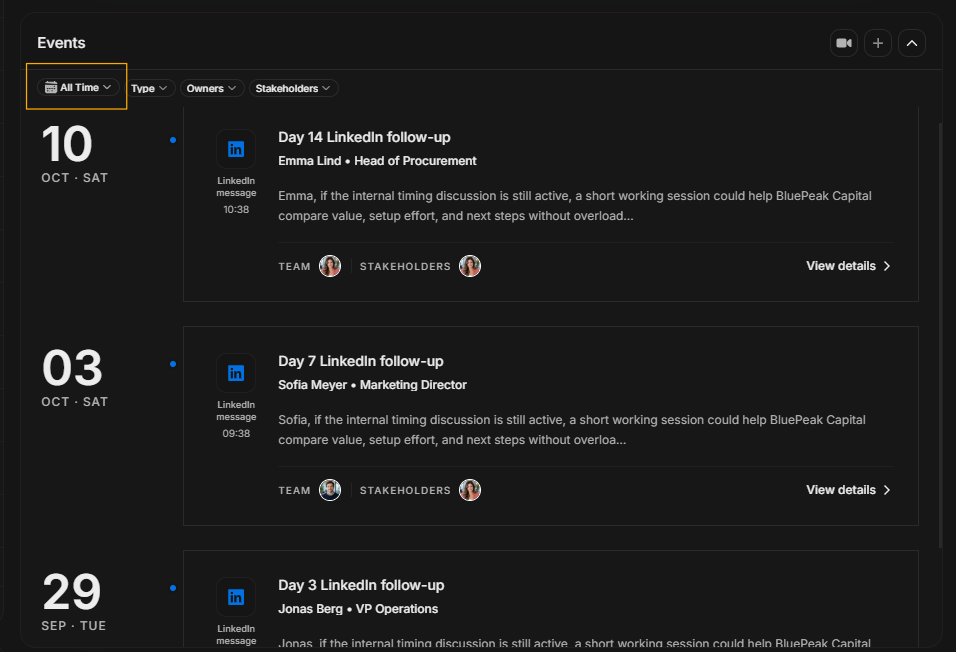The image size is (956, 652).
Task: Click the Events panel heading
Action: (61, 43)
